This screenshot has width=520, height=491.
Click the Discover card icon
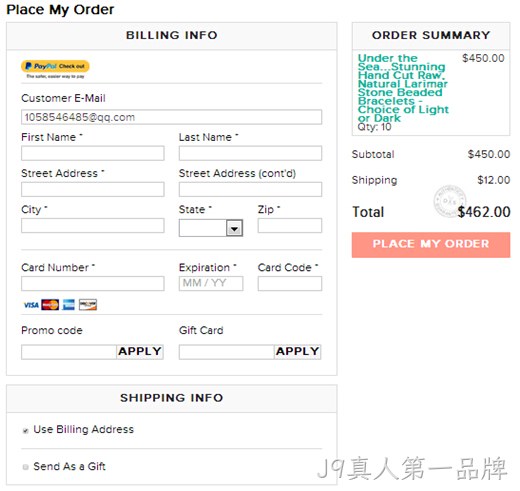pyautogui.click(x=88, y=305)
